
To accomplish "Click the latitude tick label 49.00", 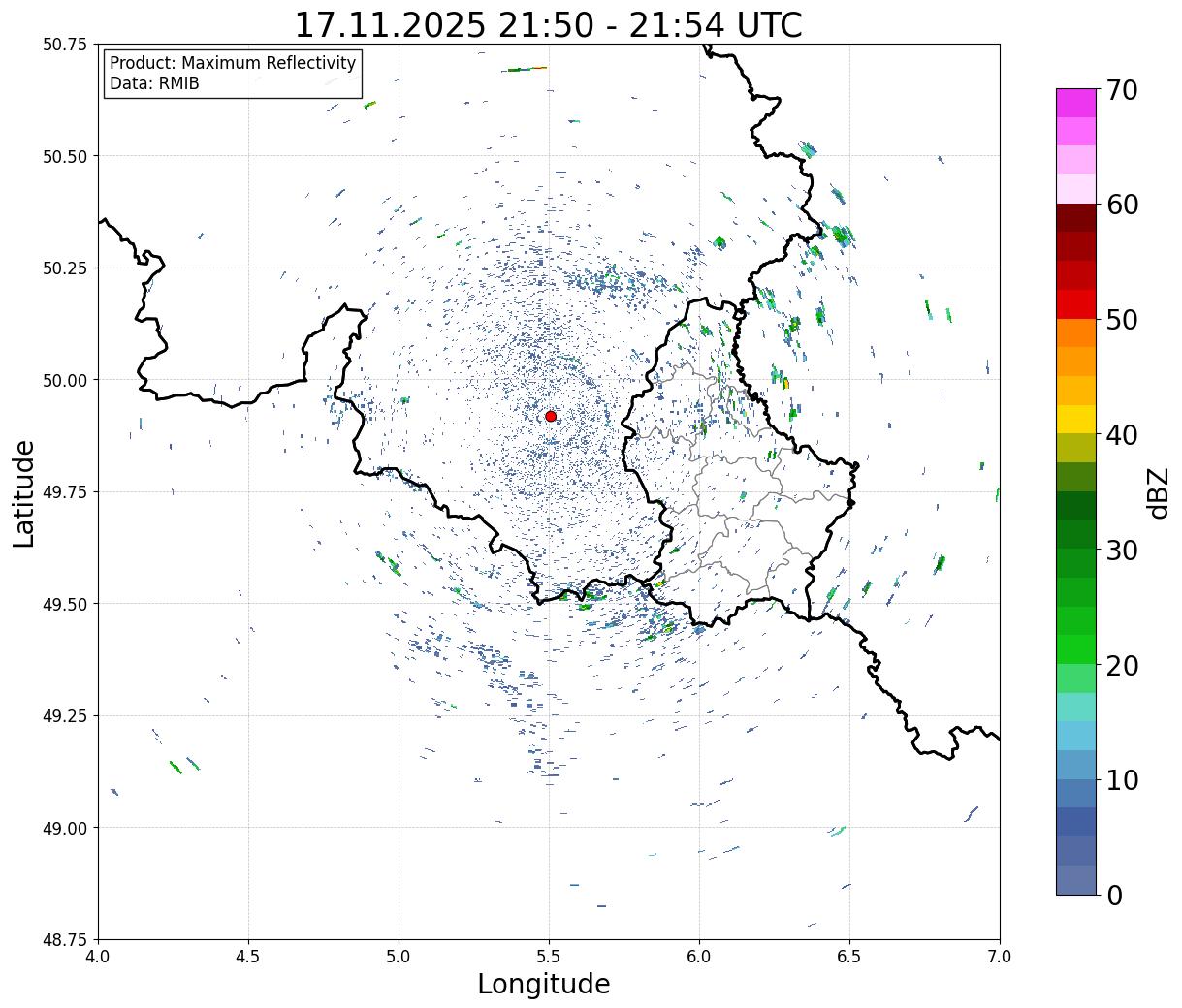I will point(65,828).
